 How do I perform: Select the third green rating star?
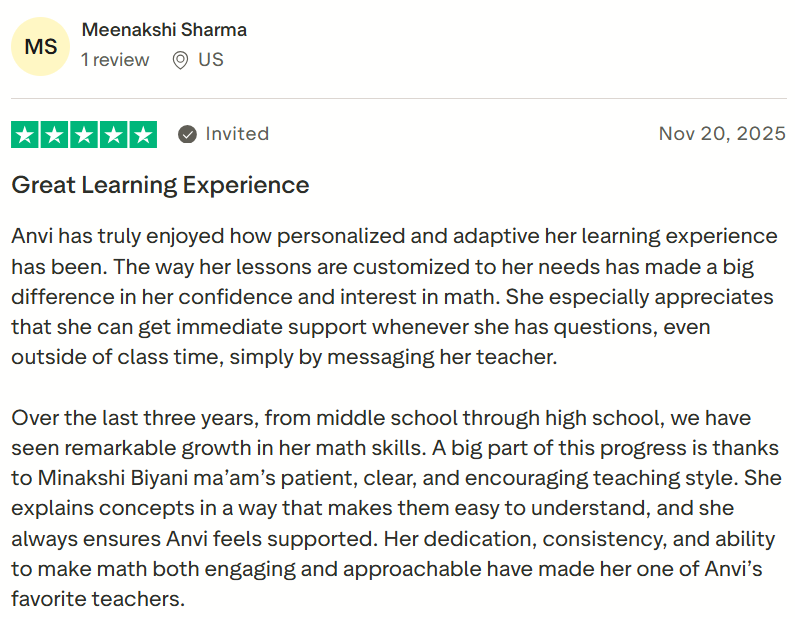[84, 134]
